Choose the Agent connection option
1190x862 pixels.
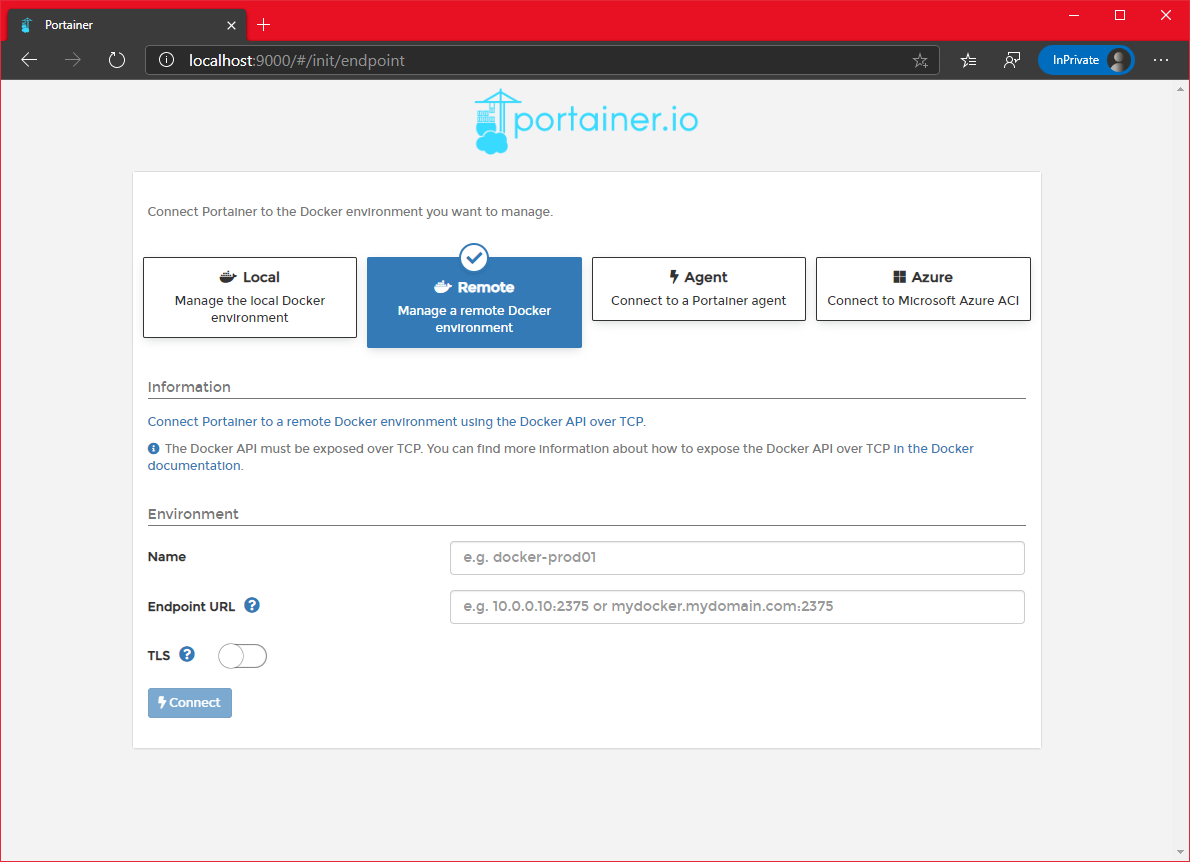698,289
